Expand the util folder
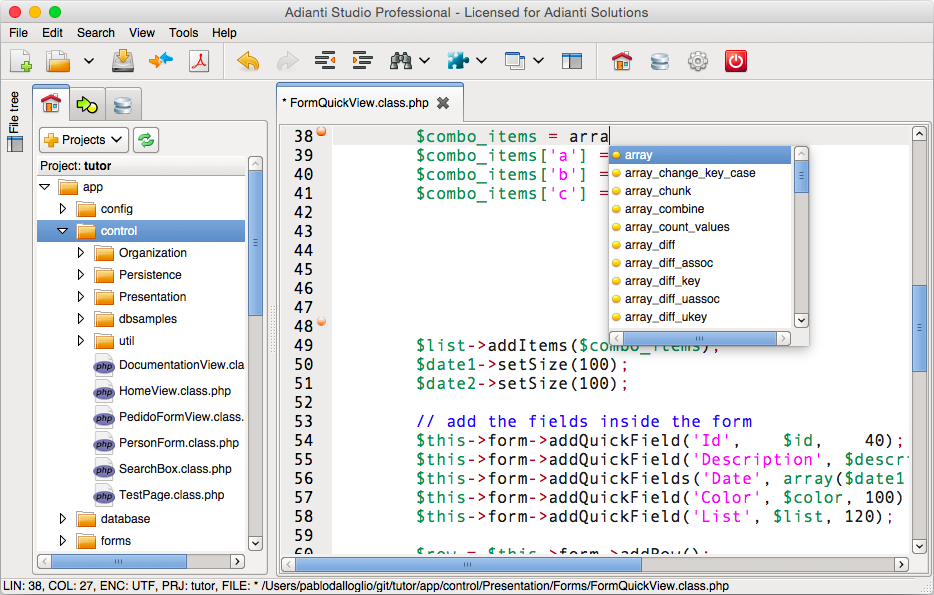 coord(80,341)
